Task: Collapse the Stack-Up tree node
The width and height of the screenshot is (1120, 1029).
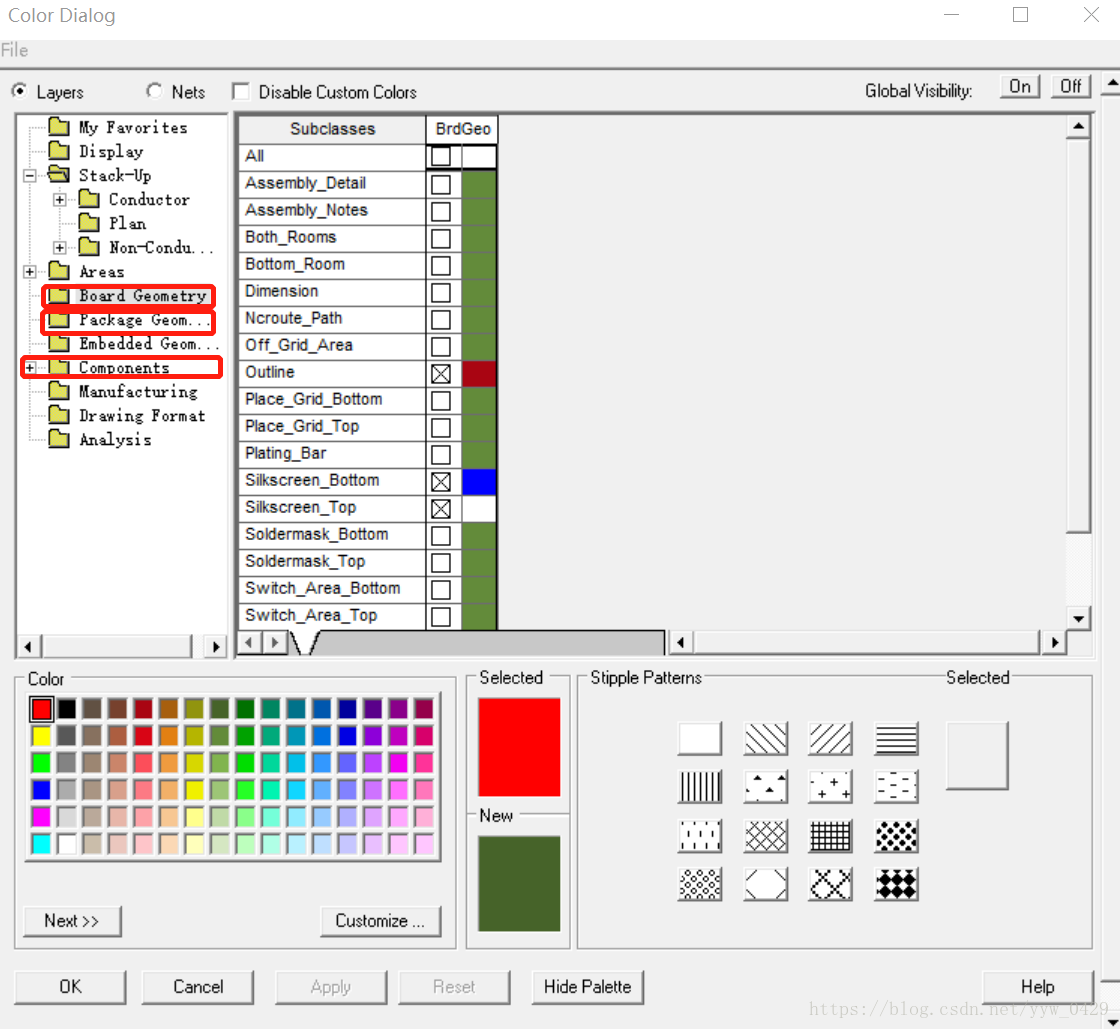Action: click(30, 176)
